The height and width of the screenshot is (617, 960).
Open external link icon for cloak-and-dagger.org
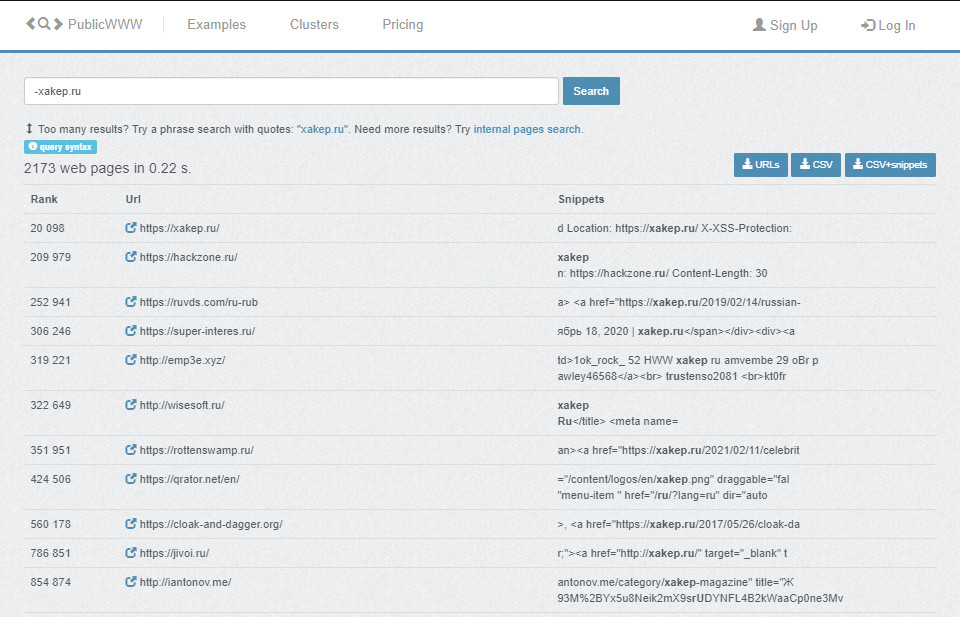[130, 524]
